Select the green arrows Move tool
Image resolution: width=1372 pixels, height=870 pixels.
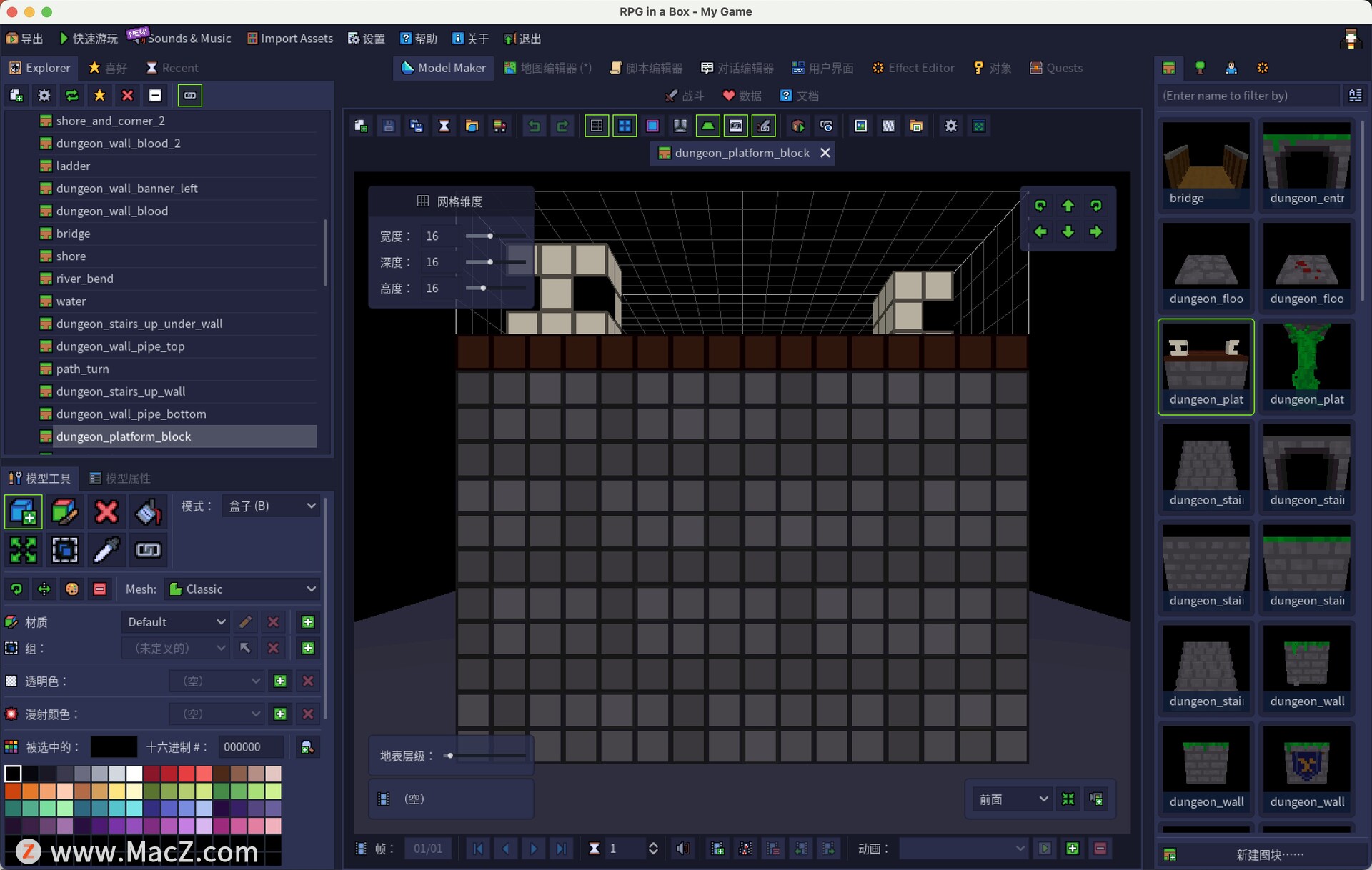coord(23,549)
